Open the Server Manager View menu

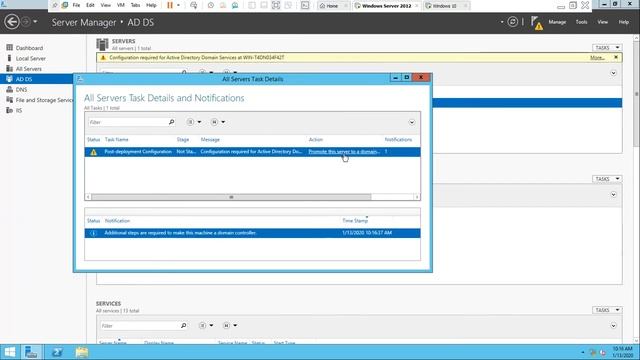click(x=602, y=22)
